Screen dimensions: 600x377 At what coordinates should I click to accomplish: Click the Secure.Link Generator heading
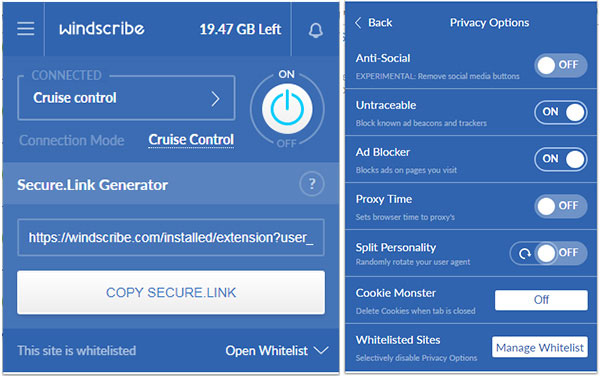92,185
